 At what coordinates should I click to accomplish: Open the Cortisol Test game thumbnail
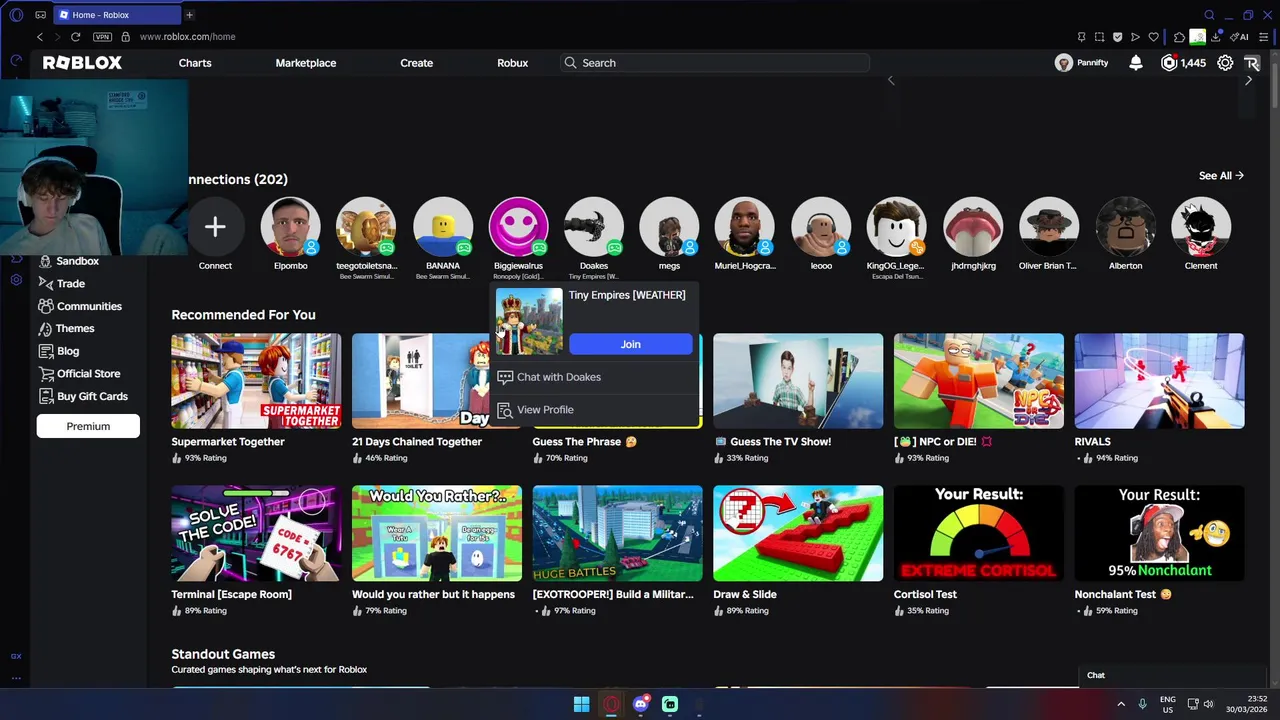point(979,533)
